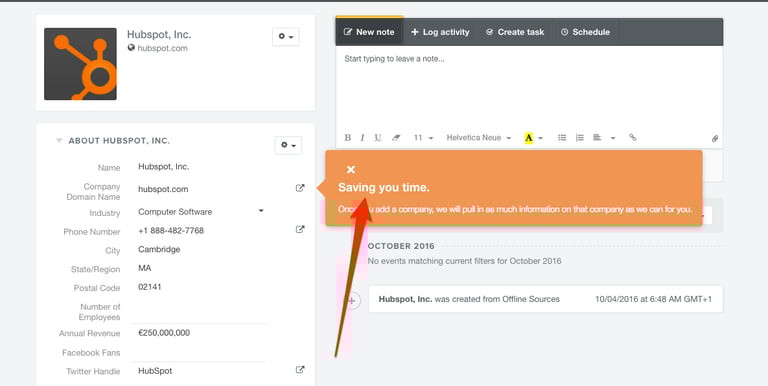This screenshot has width=768, height=386.
Task: Open the Industry Computer Software dropdown
Action: (201, 212)
